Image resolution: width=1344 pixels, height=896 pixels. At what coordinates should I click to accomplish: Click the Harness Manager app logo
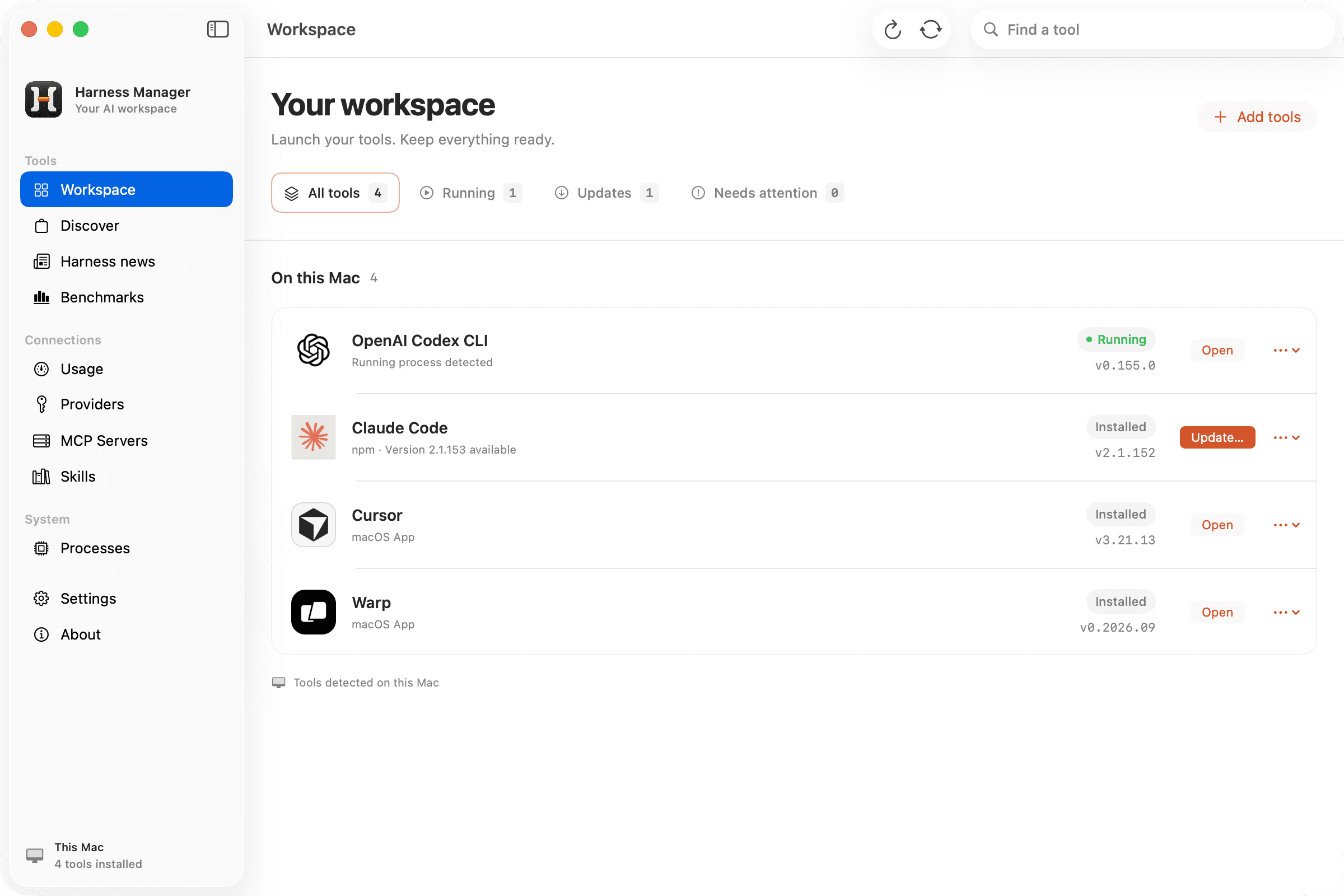44,100
